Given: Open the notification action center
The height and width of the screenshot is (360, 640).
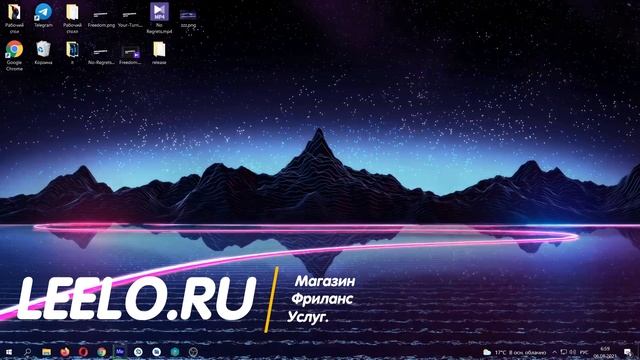Looking at the screenshot, I should coord(627,352).
